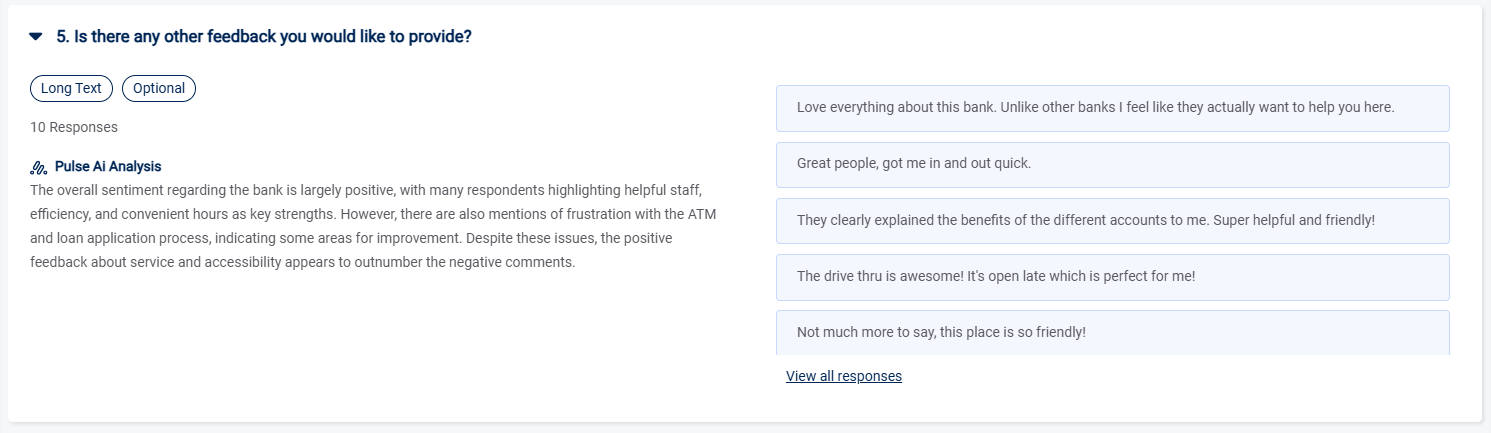
Task: Click the Pulse Ai Analysis sparkle icon
Action: point(39,167)
